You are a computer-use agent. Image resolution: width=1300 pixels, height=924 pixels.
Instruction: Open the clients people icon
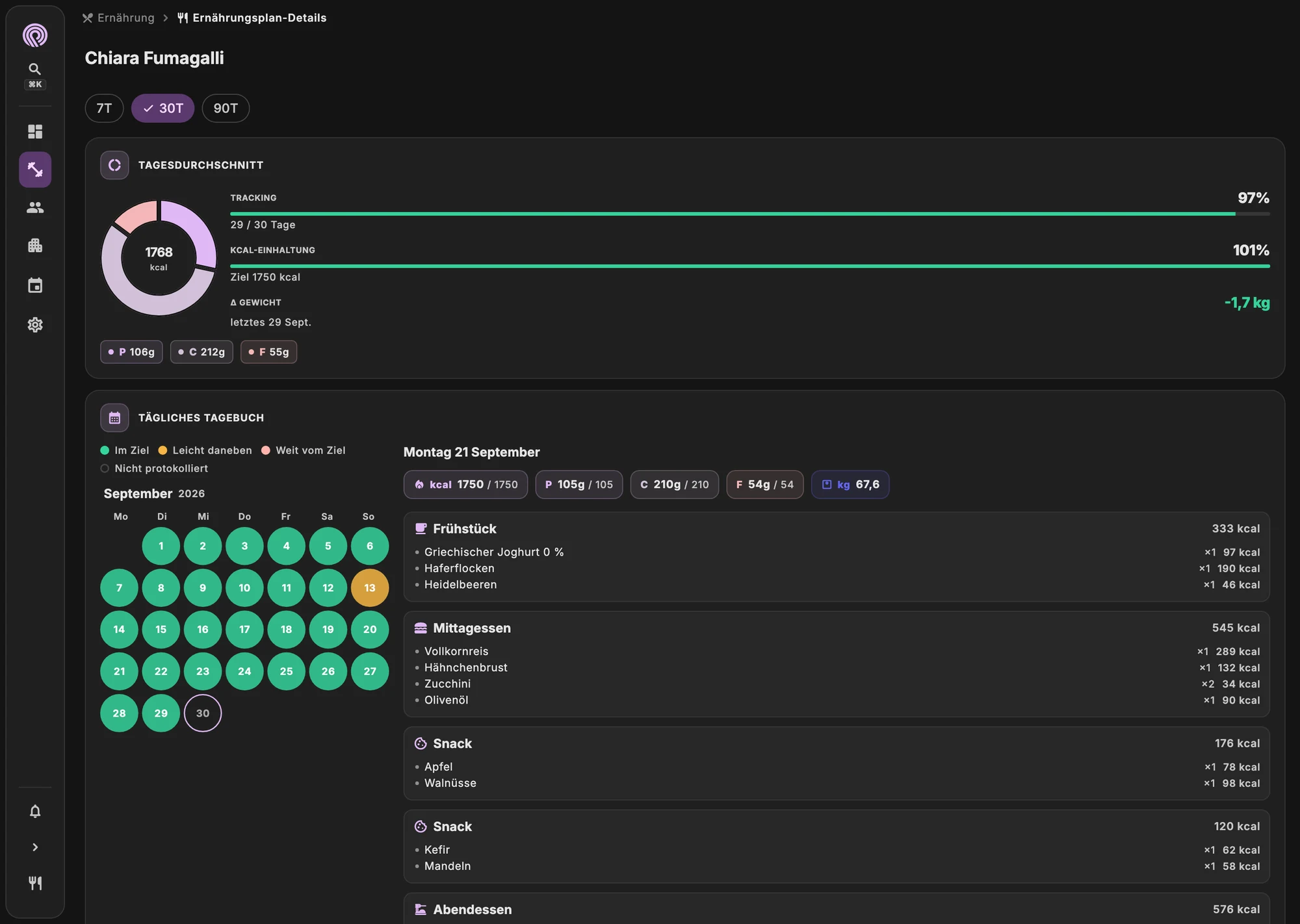click(x=35, y=207)
